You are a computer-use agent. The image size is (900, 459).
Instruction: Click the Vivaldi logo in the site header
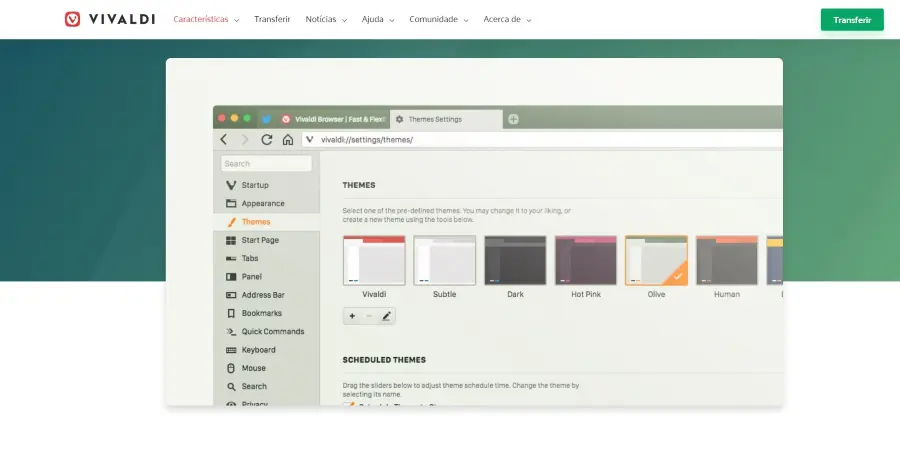tap(110, 19)
